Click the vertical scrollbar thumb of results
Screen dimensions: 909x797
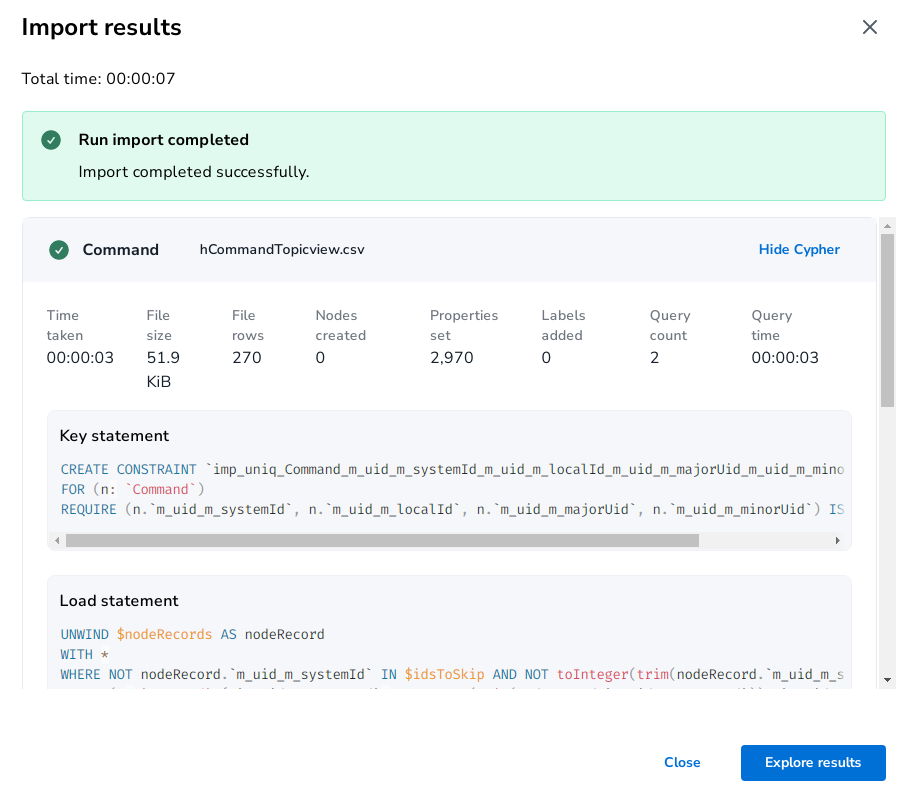tap(887, 320)
